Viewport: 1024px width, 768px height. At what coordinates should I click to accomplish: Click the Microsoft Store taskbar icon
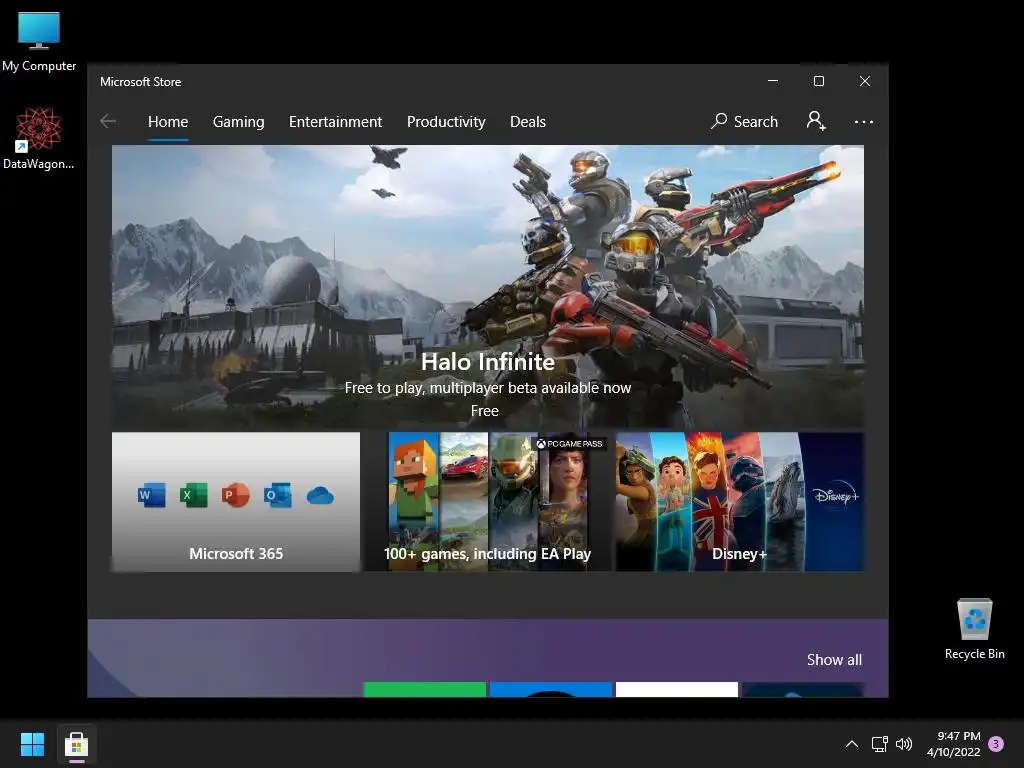pyautogui.click(x=76, y=744)
